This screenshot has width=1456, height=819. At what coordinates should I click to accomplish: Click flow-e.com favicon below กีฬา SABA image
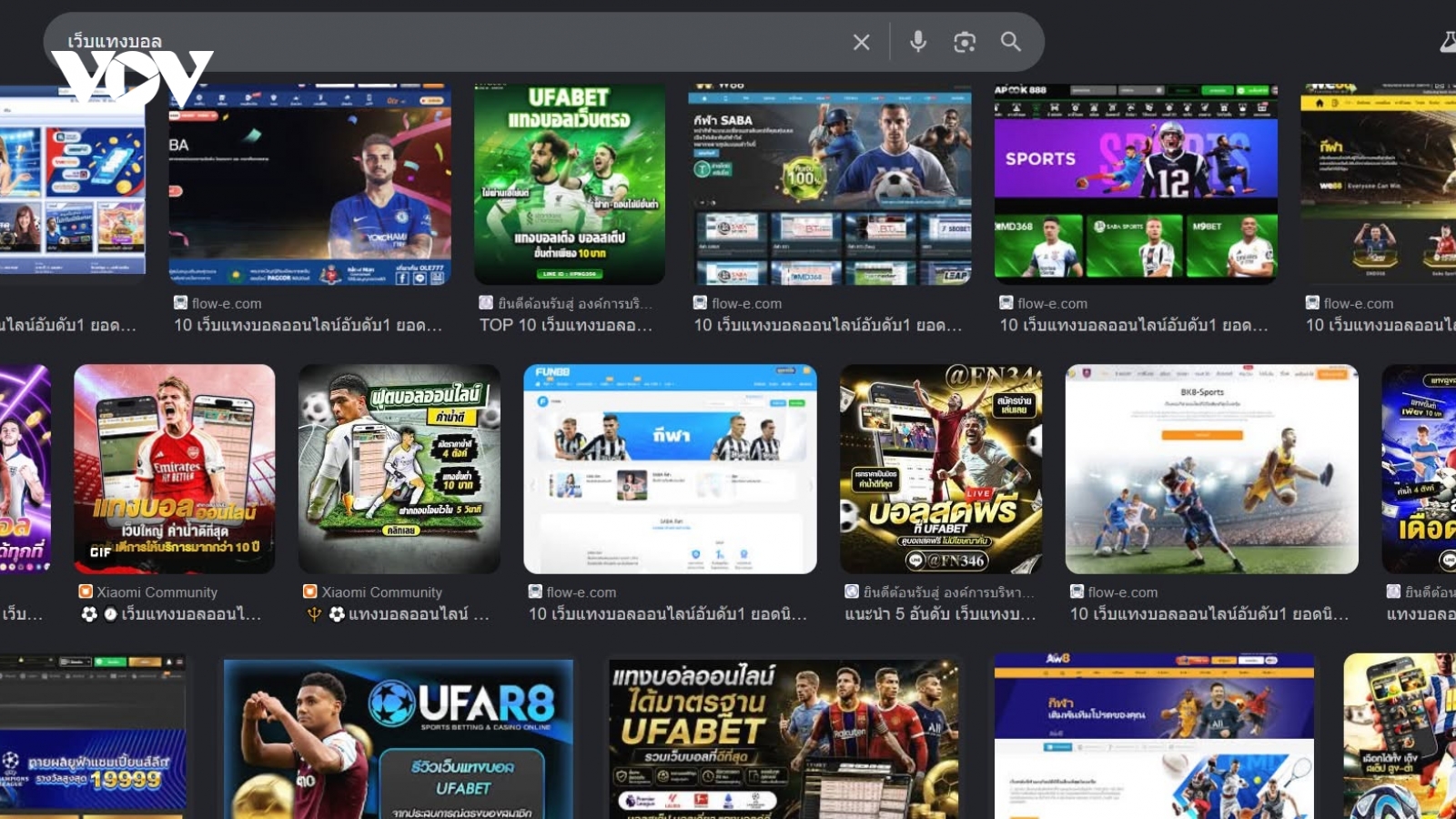701,303
